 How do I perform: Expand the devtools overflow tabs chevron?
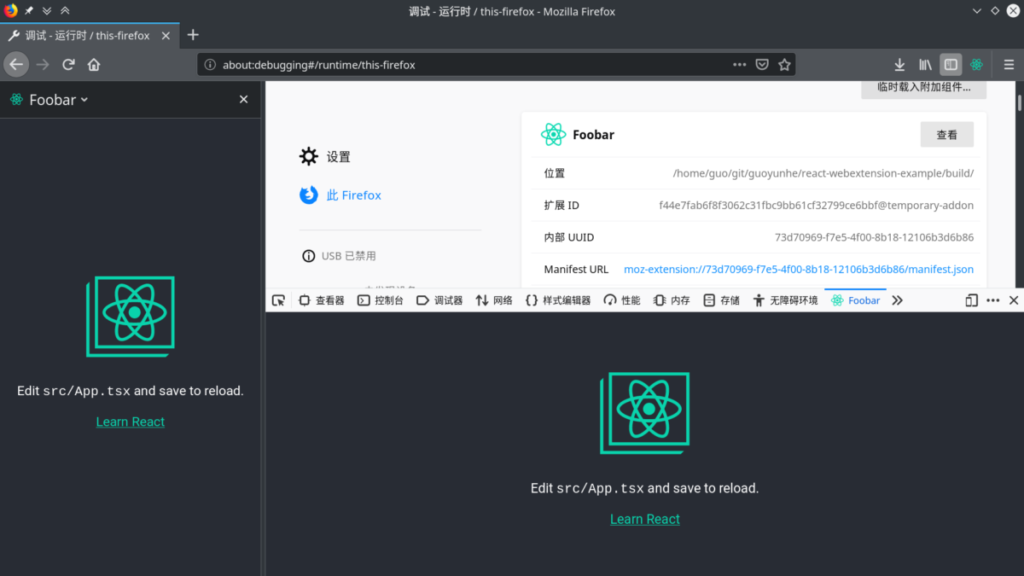[897, 300]
